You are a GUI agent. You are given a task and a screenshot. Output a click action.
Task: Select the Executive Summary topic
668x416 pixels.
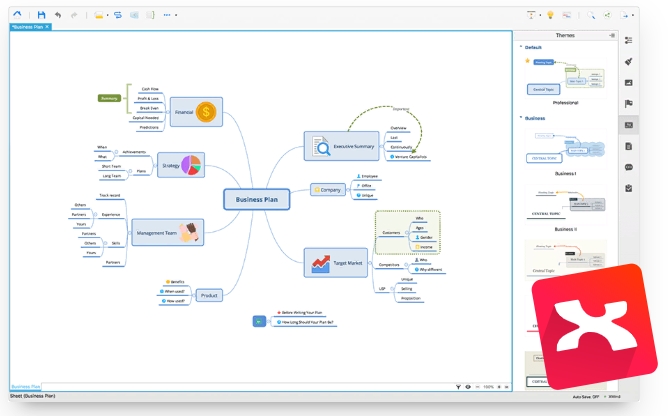[341, 146]
